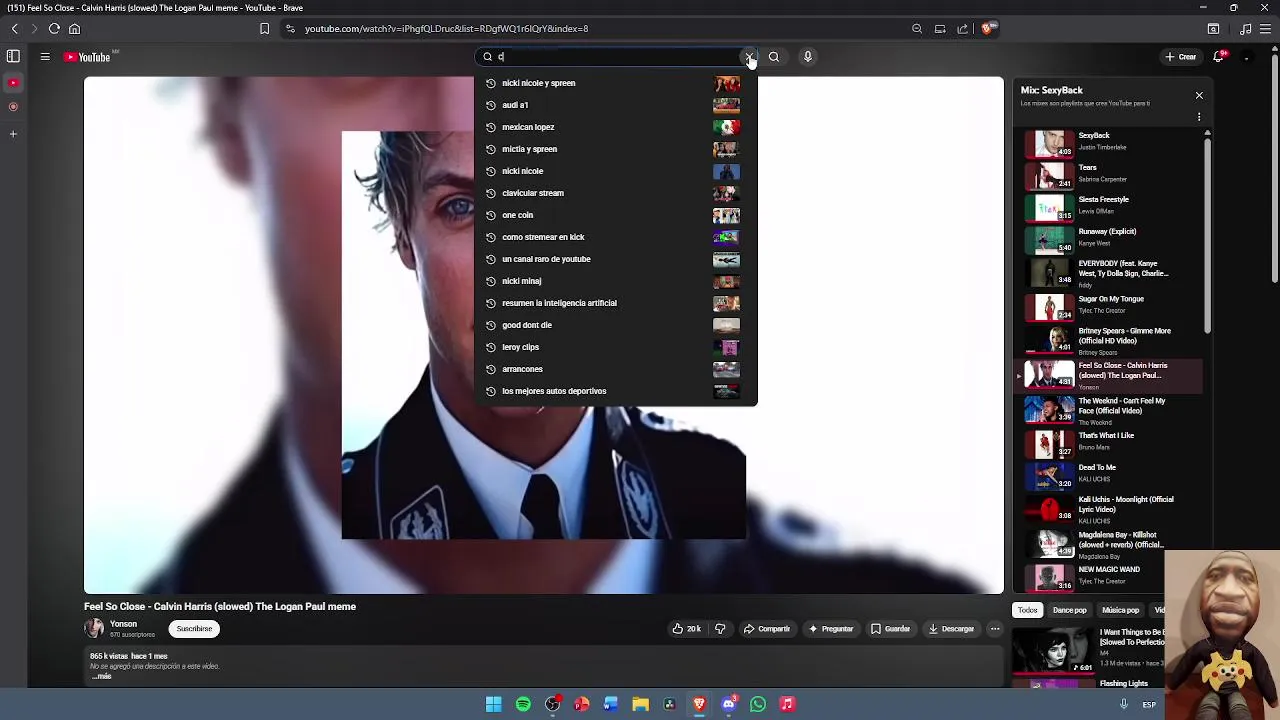Viewport: 1280px width, 720px height.
Task: Play Britney Spears Gimme More in playlist
Action: point(1110,340)
